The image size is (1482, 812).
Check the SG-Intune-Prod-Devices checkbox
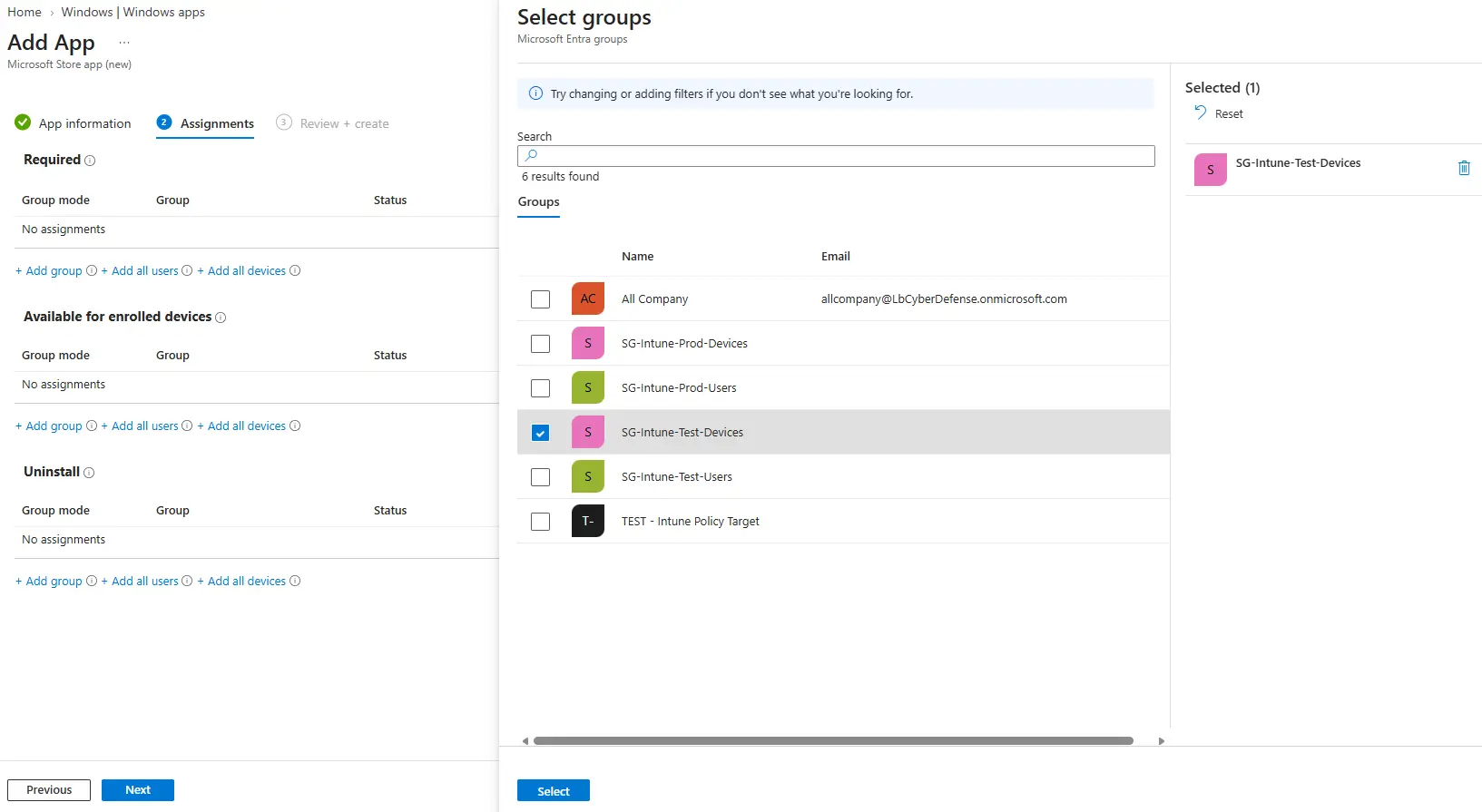[x=540, y=344]
